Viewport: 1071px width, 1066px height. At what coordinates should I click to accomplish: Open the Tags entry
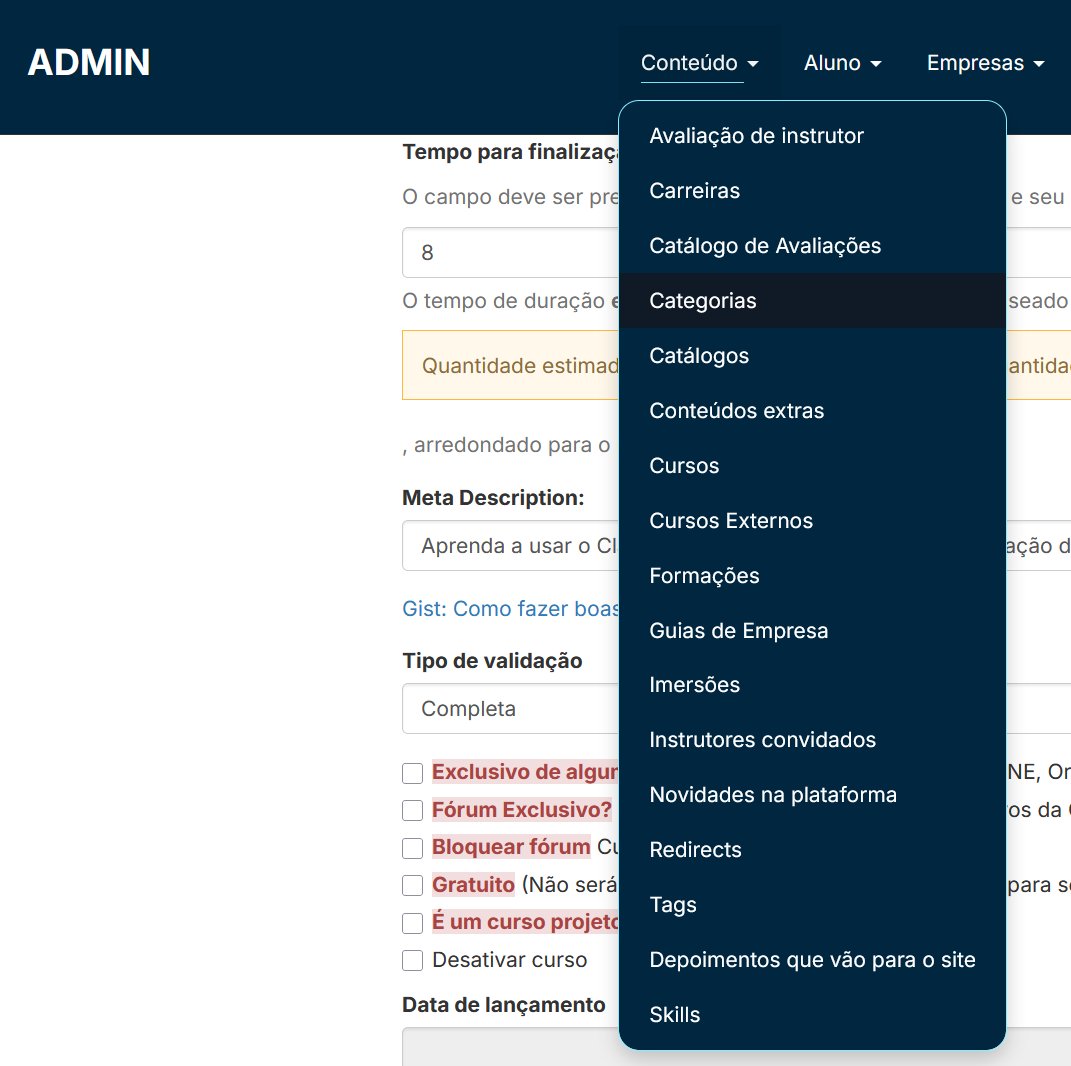(x=811, y=905)
